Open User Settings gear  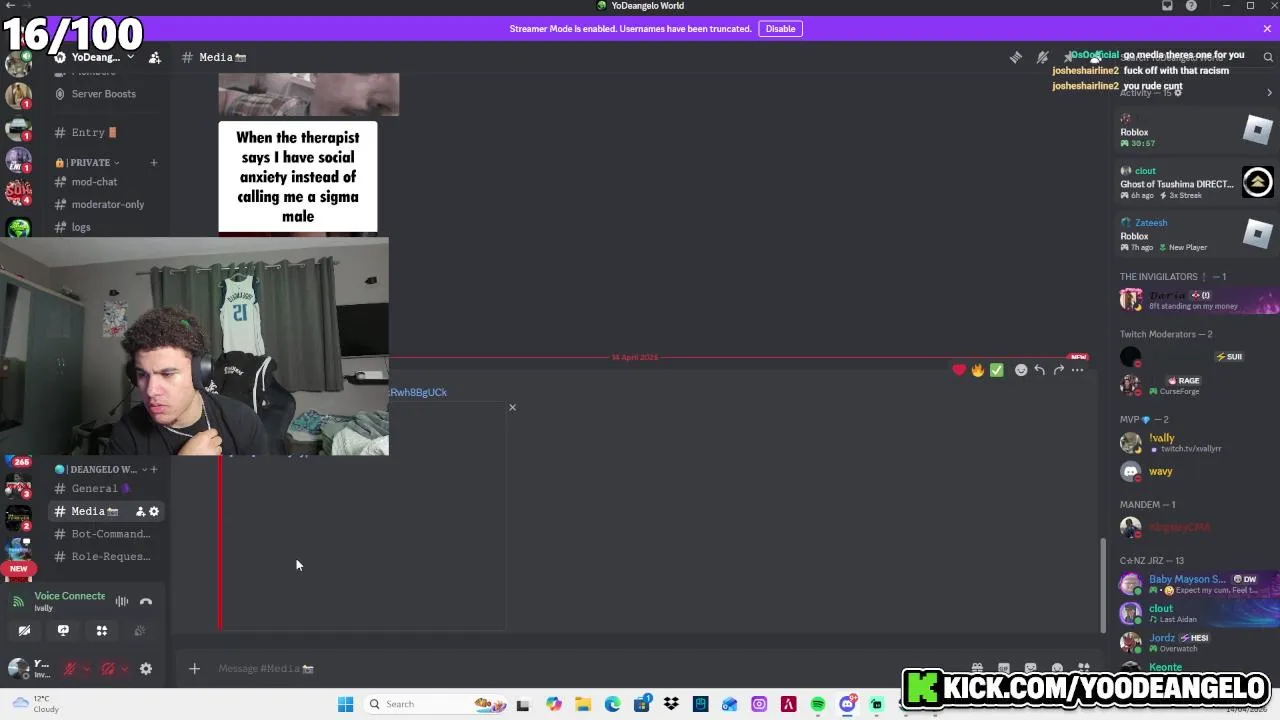pos(146,669)
